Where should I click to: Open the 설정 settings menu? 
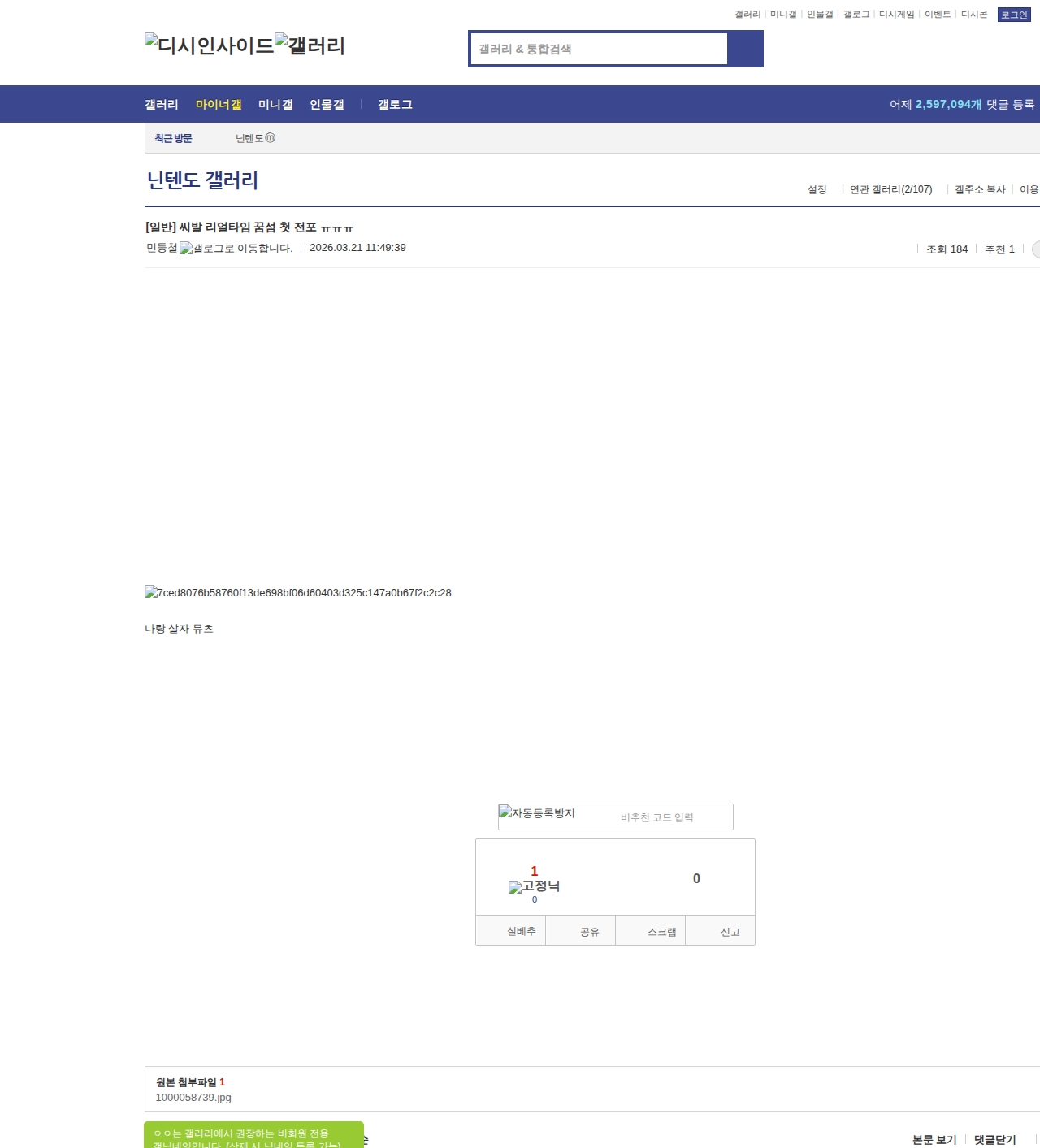coord(817,189)
